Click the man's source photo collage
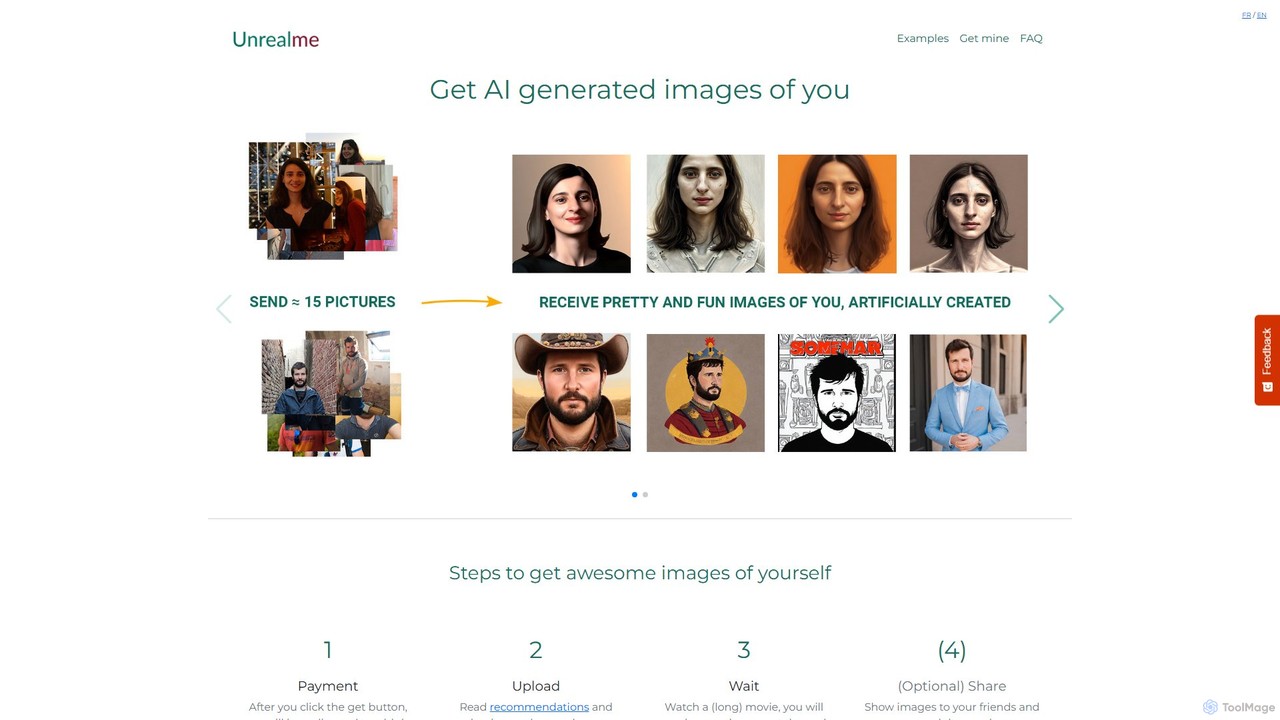Screen dimensions: 1280x720 point(331,394)
